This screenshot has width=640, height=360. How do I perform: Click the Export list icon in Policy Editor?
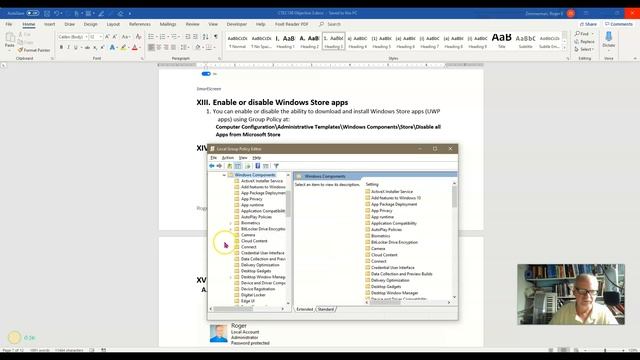(247, 166)
